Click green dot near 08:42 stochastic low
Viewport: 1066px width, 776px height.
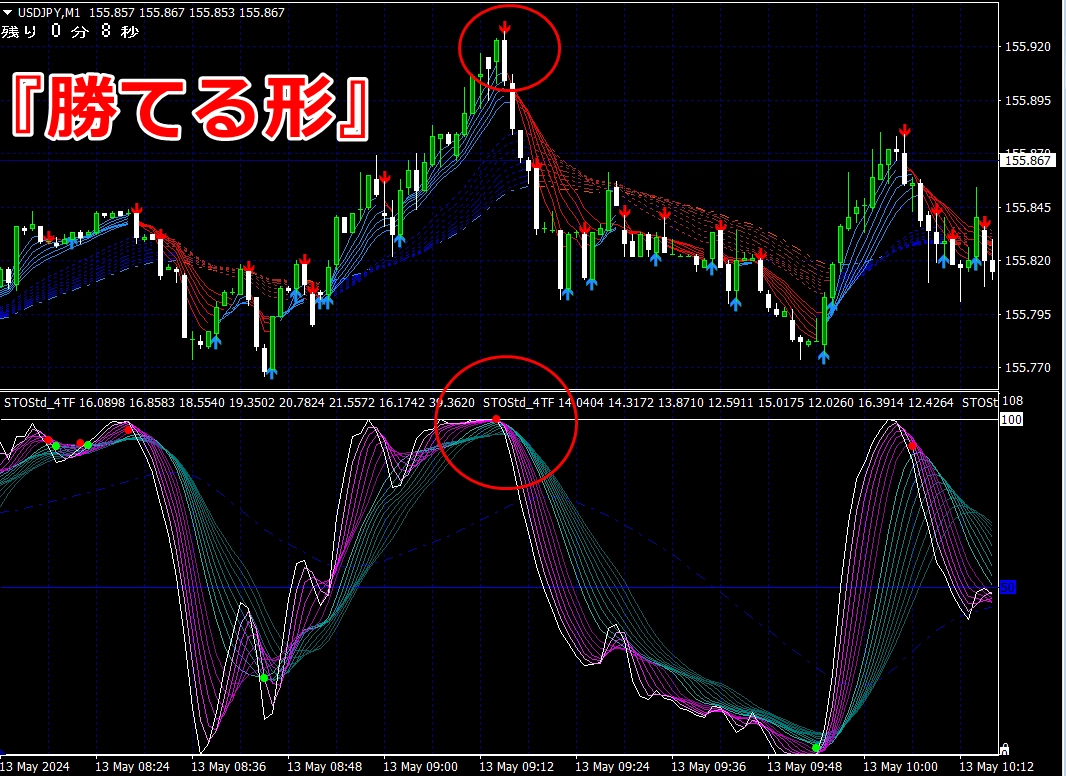(264, 678)
